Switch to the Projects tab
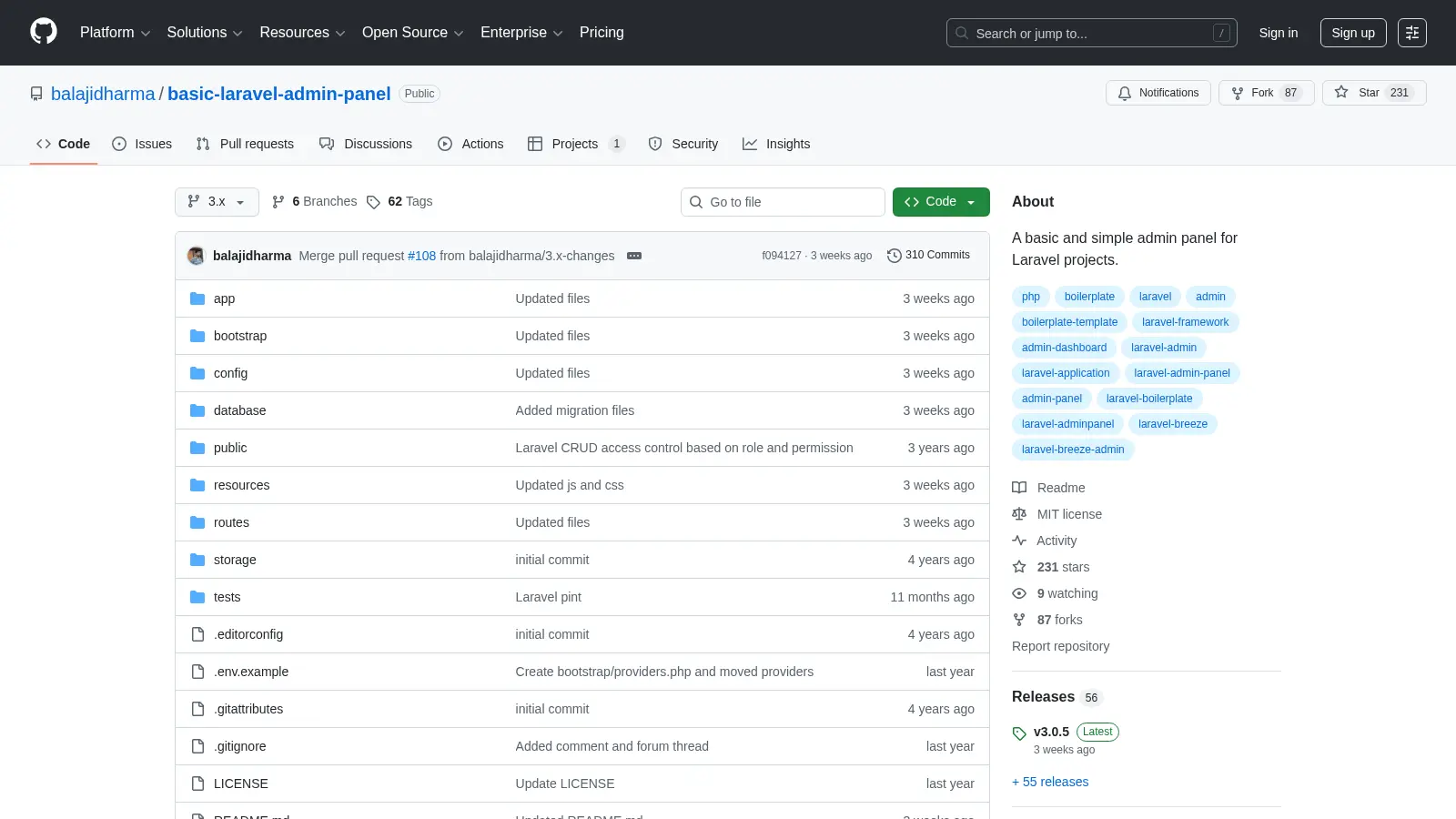This screenshot has height=819, width=1456. (576, 144)
